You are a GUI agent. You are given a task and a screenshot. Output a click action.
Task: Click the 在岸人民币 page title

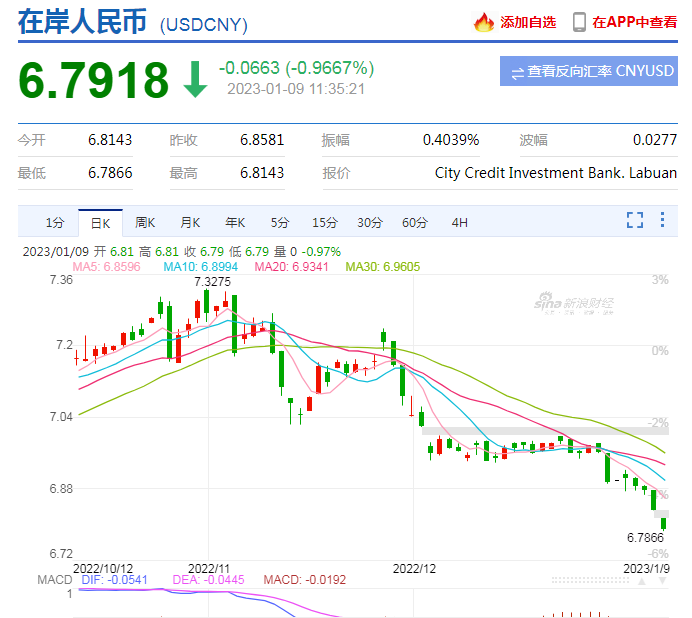click(x=82, y=21)
